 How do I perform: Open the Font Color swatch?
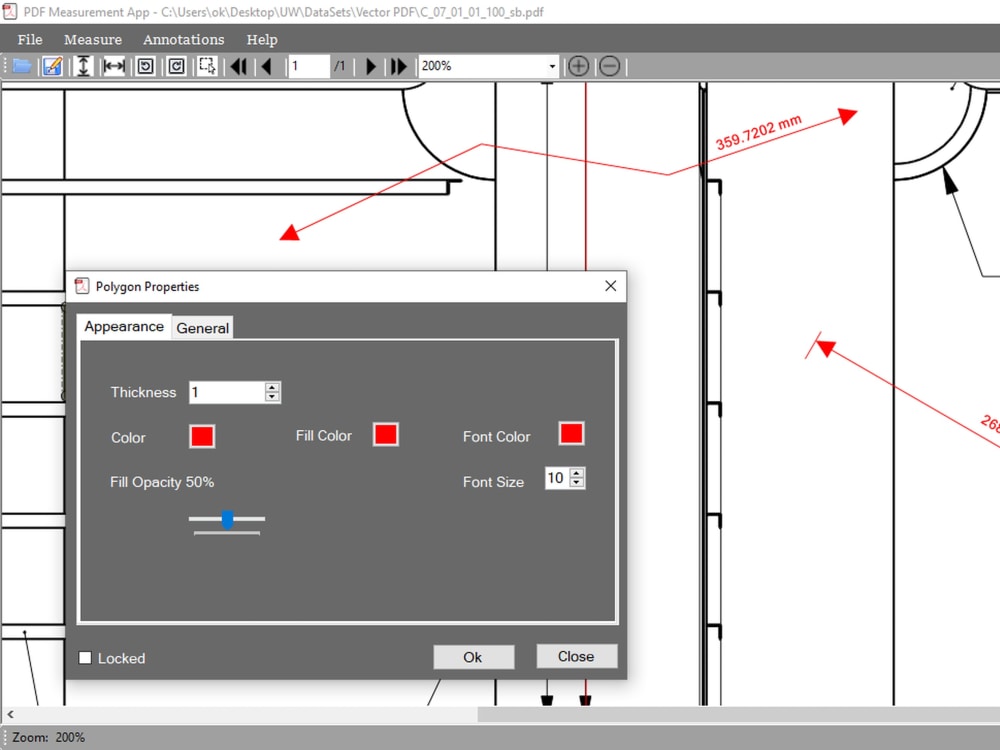click(571, 434)
